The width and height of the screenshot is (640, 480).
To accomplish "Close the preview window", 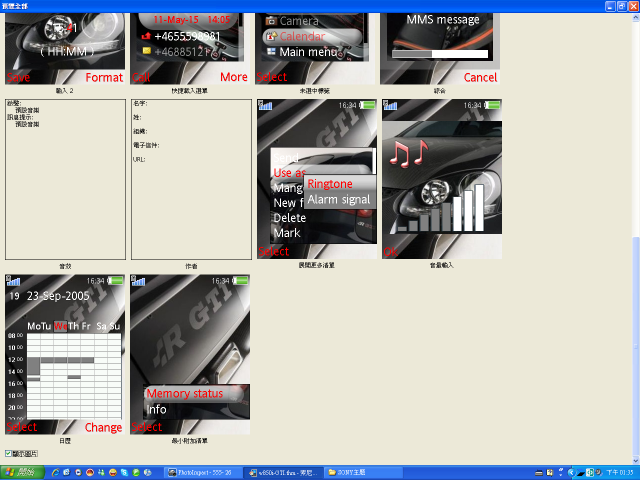I will pos(633,6).
